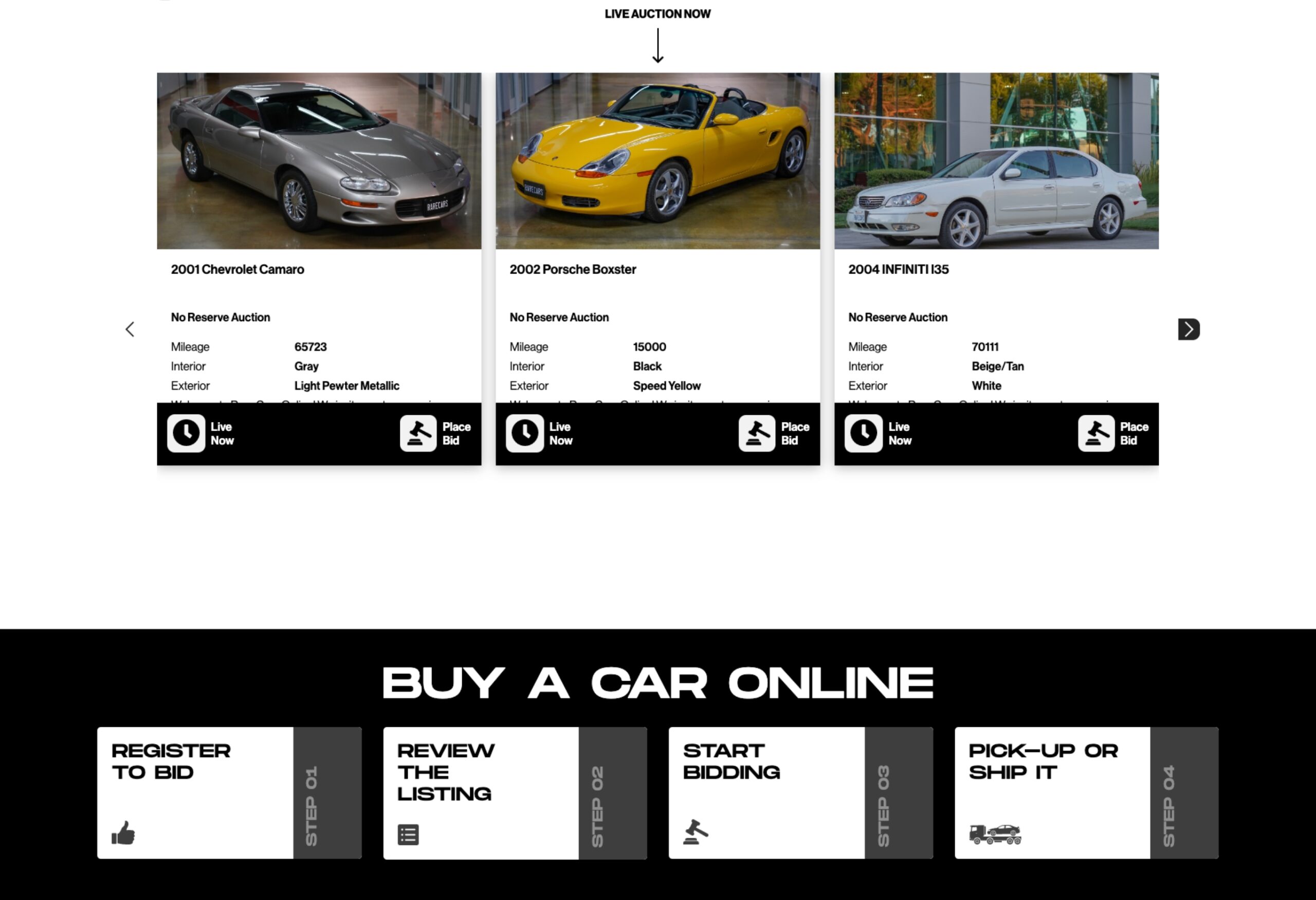Viewport: 1316px width, 900px height.
Task: Click the tow truck icon in Pick-up or Ship It
Action: (x=995, y=834)
